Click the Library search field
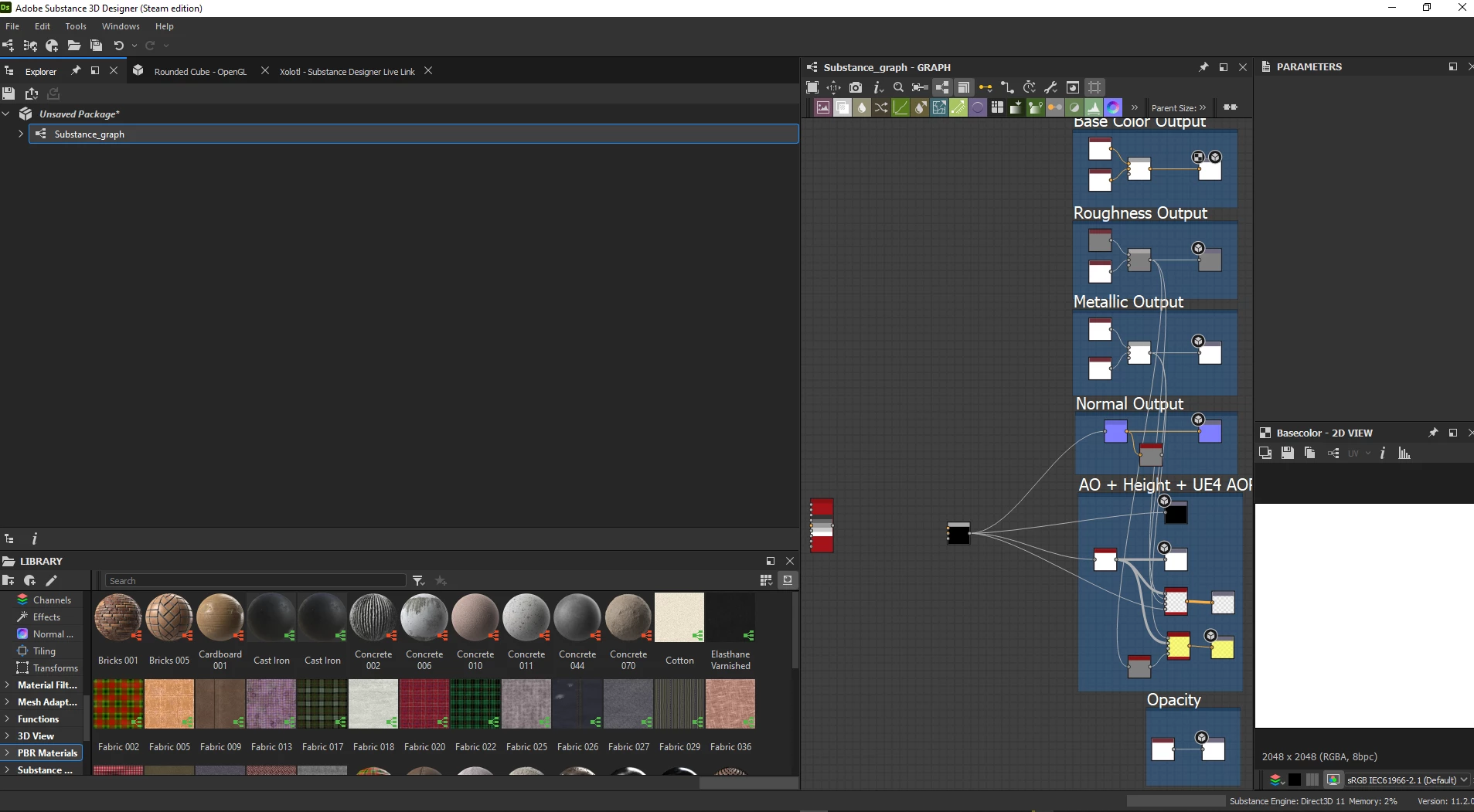The width and height of the screenshot is (1474, 812). click(x=255, y=580)
